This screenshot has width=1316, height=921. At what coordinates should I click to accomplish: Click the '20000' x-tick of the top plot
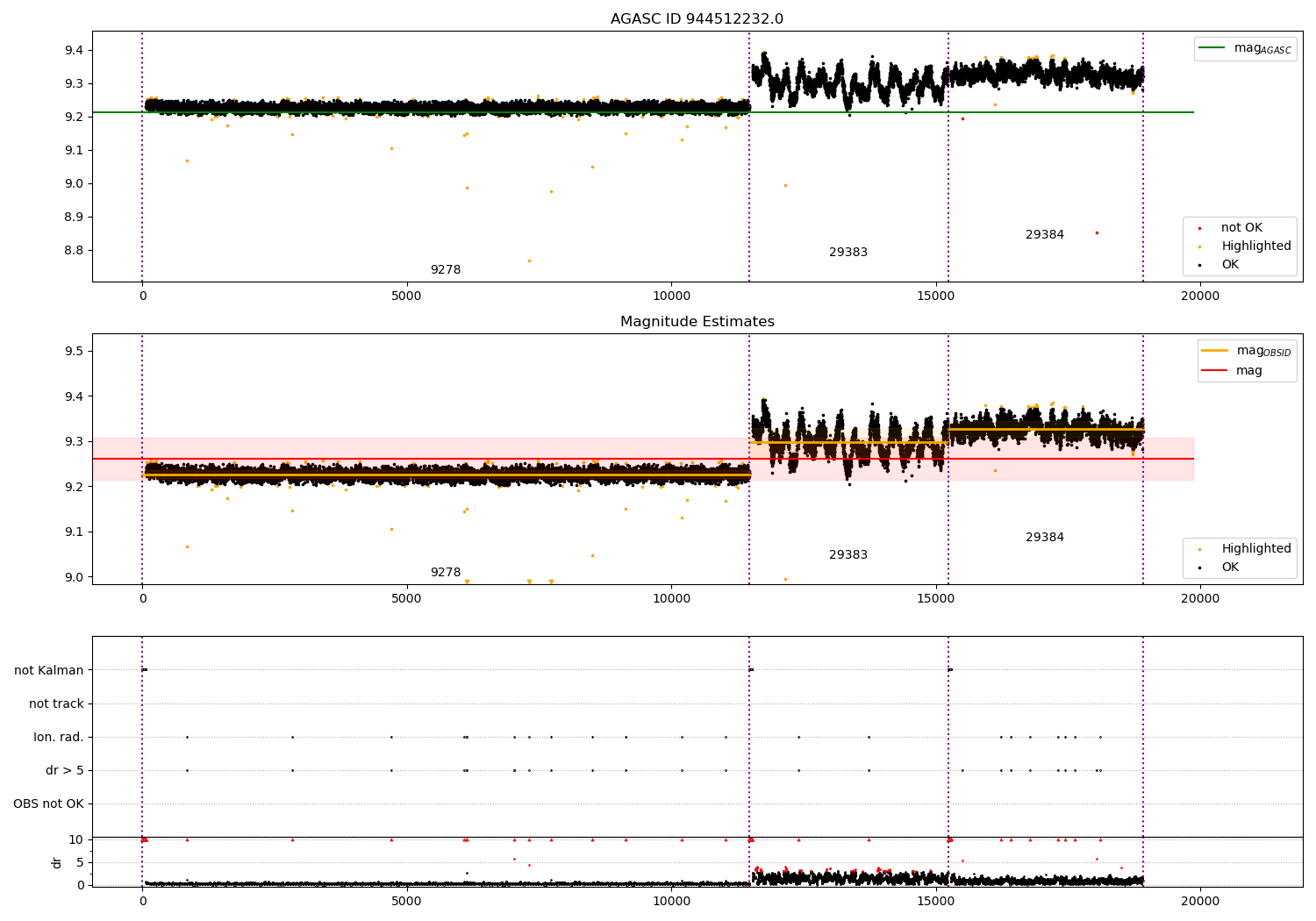click(1199, 296)
